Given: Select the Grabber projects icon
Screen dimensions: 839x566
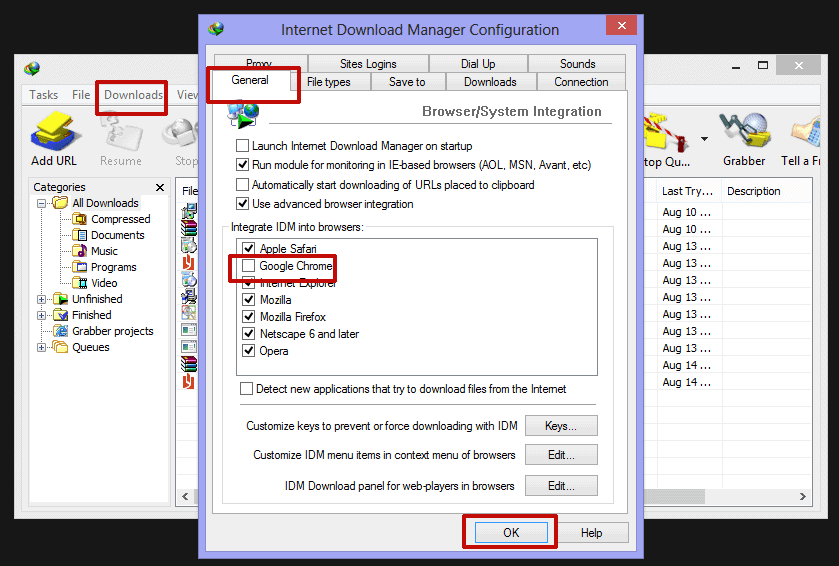Looking at the screenshot, I should pos(60,331).
